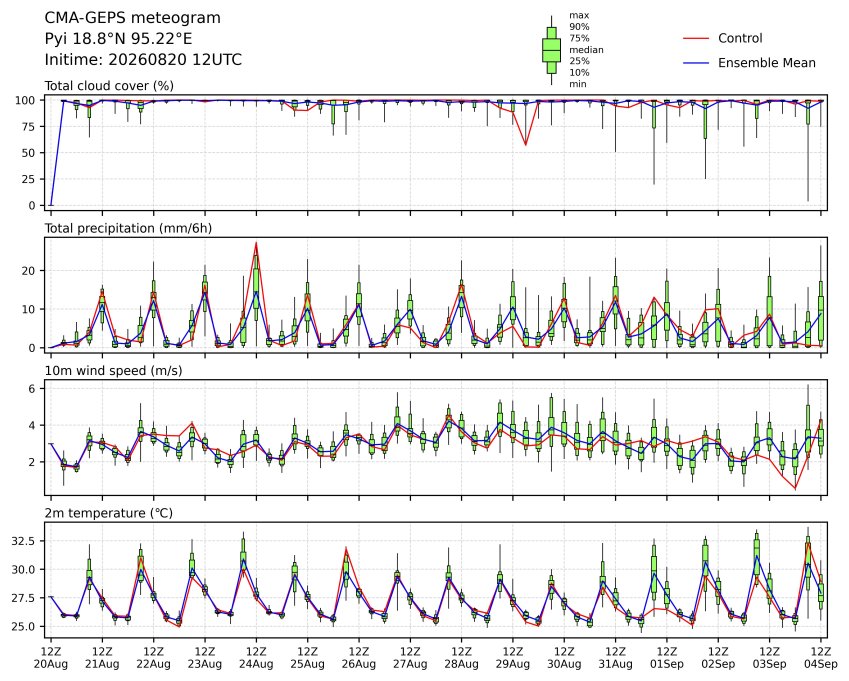Click the 12Z 01Sep axis label

coord(667,658)
